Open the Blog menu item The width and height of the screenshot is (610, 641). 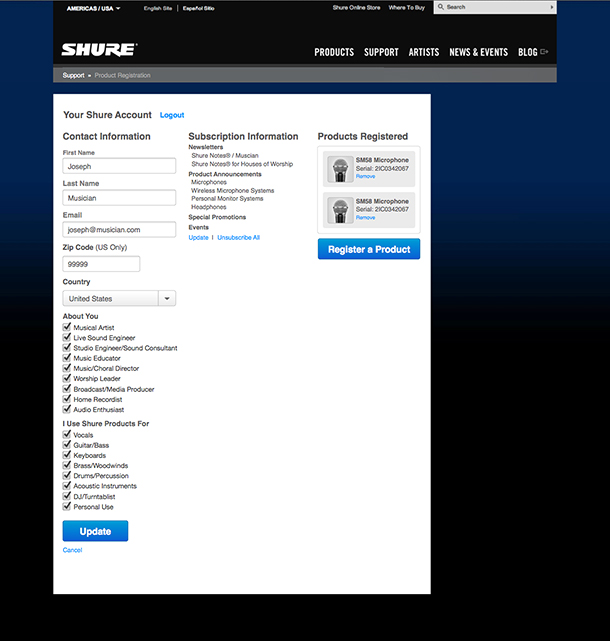point(527,52)
